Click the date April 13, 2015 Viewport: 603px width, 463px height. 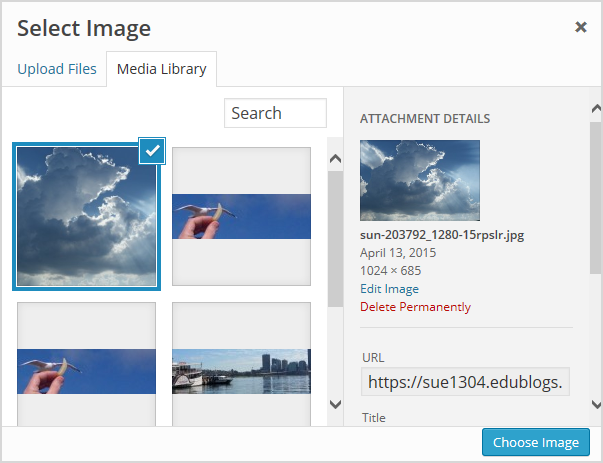click(x=398, y=253)
